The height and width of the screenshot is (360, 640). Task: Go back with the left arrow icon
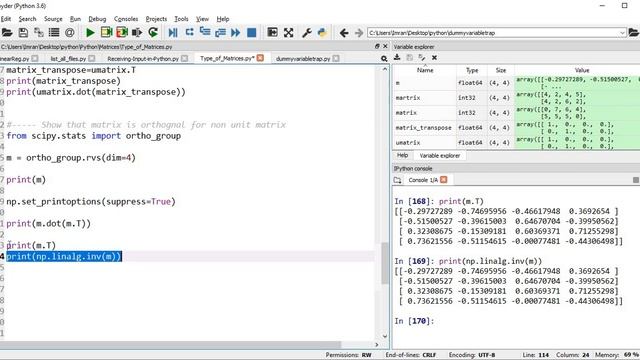click(344, 33)
